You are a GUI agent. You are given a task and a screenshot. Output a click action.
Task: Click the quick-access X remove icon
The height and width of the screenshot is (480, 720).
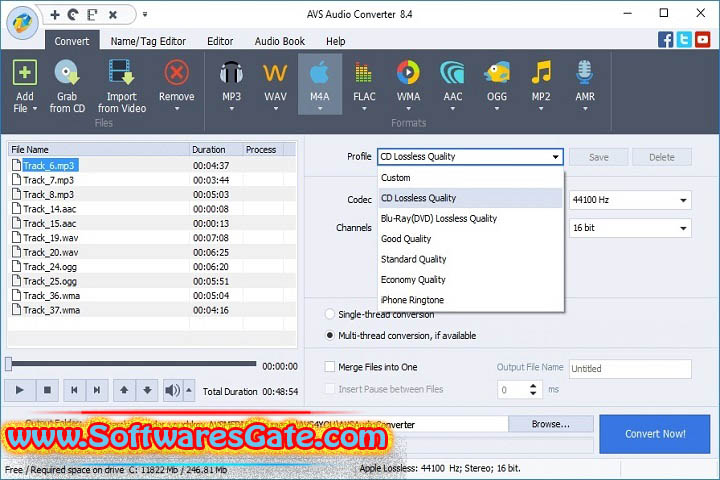[113, 15]
